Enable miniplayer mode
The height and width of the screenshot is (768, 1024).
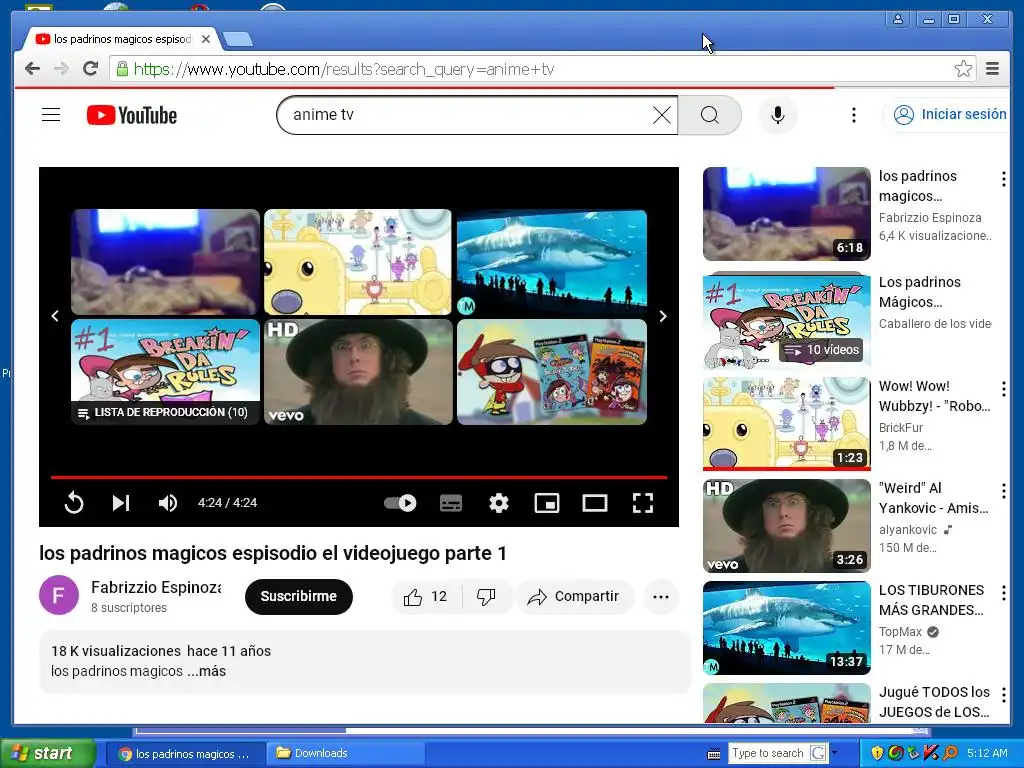pyautogui.click(x=547, y=503)
